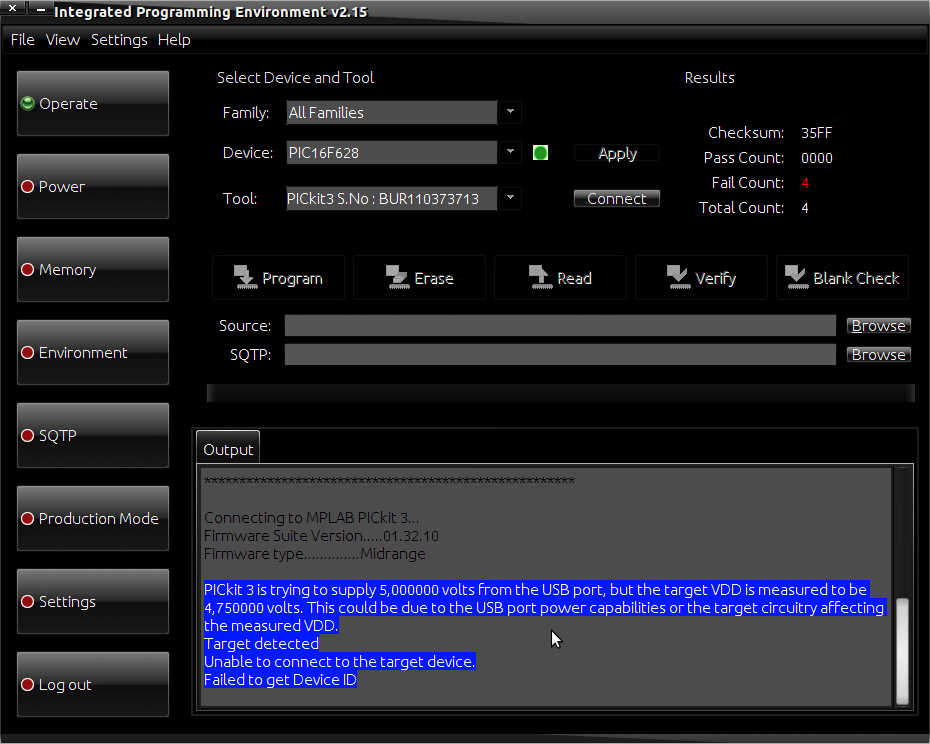Click green device status indicator
This screenshot has height=744, width=930.
point(540,152)
